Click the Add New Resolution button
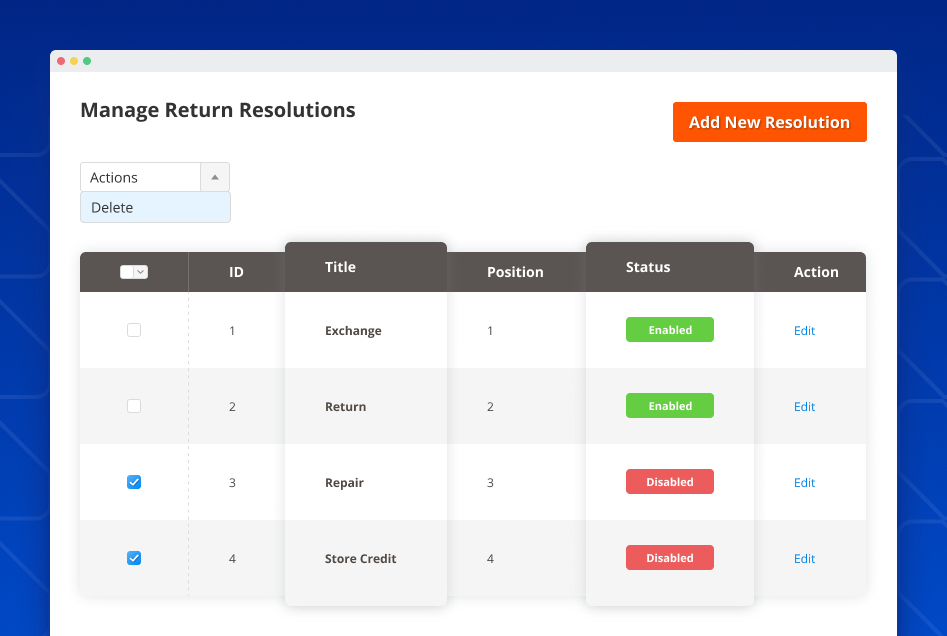 769,121
